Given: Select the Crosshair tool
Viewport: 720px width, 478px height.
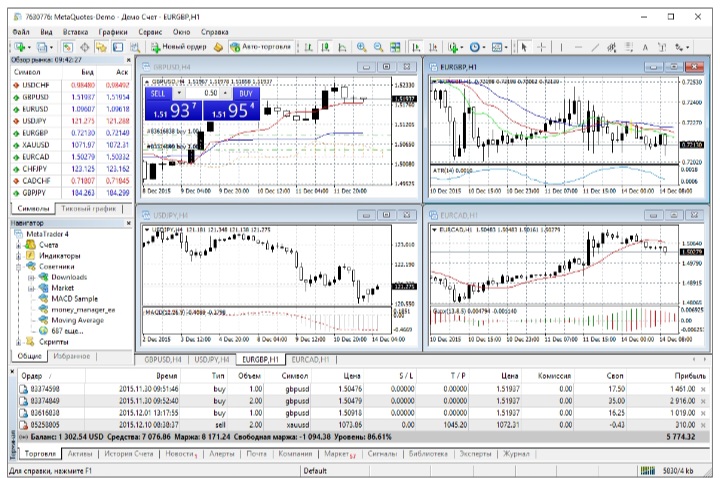Looking at the screenshot, I should [541, 47].
